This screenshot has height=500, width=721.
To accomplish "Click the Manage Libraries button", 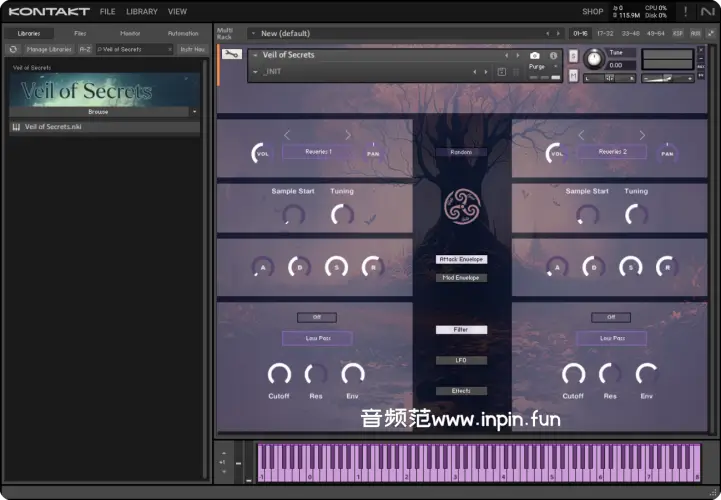I will coord(49,49).
